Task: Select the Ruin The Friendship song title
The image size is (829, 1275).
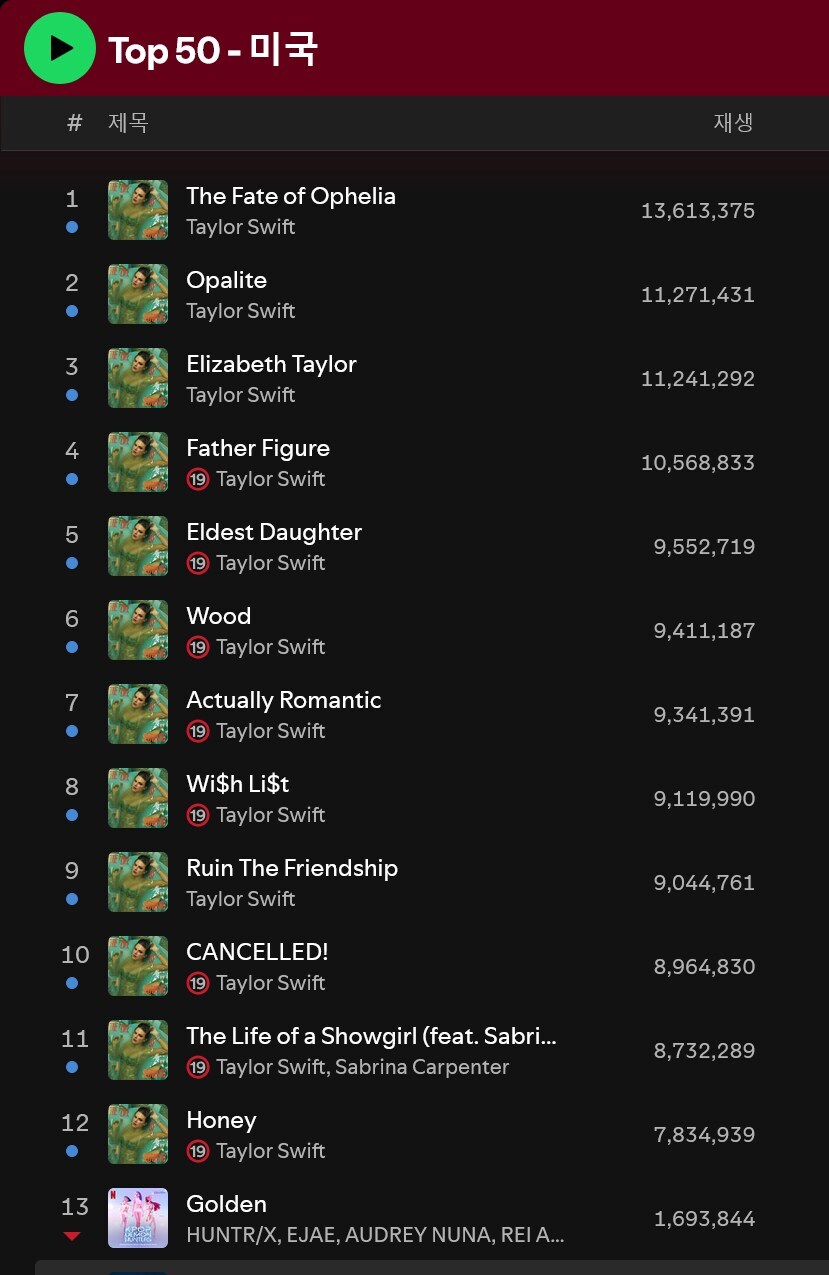Action: coord(292,868)
